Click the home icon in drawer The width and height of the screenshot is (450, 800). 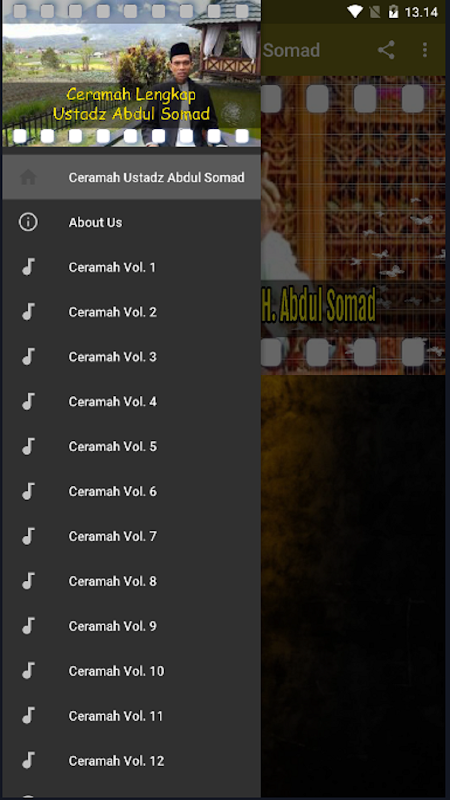[28, 177]
